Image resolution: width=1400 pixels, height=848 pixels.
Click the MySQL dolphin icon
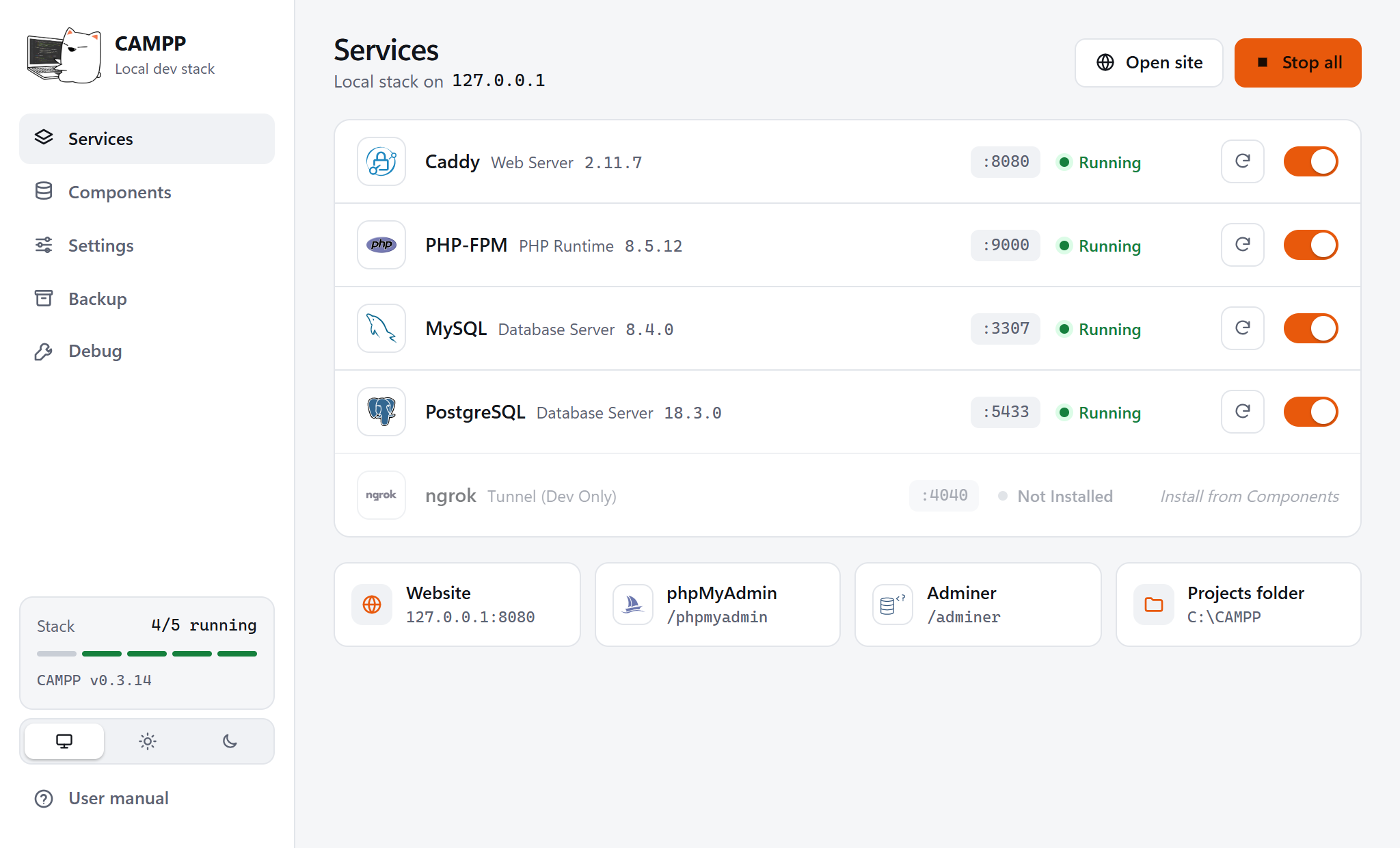pyautogui.click(x=381, y=328)
